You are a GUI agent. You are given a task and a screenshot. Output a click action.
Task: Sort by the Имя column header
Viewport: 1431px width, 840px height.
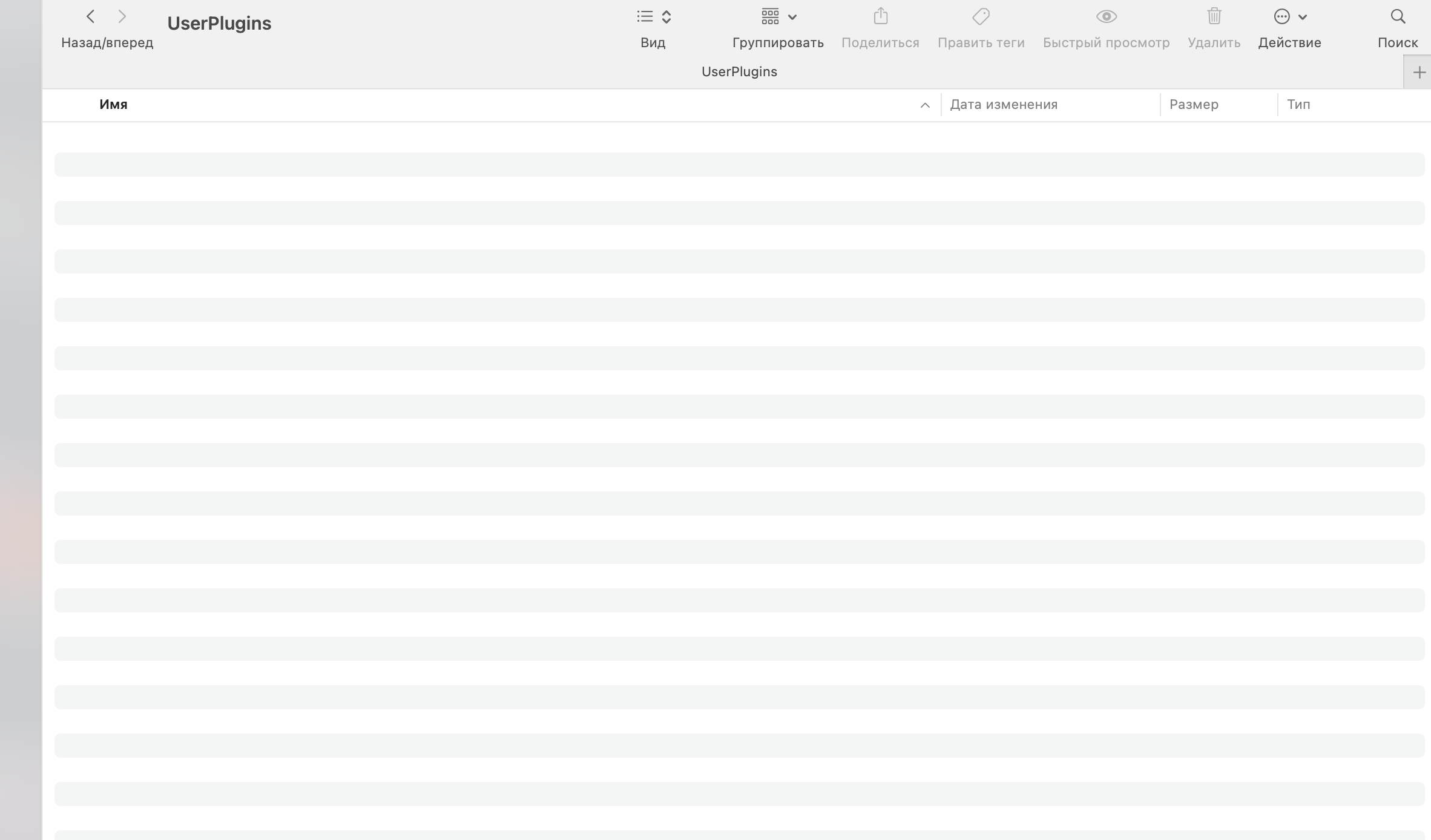click(113, 105)
